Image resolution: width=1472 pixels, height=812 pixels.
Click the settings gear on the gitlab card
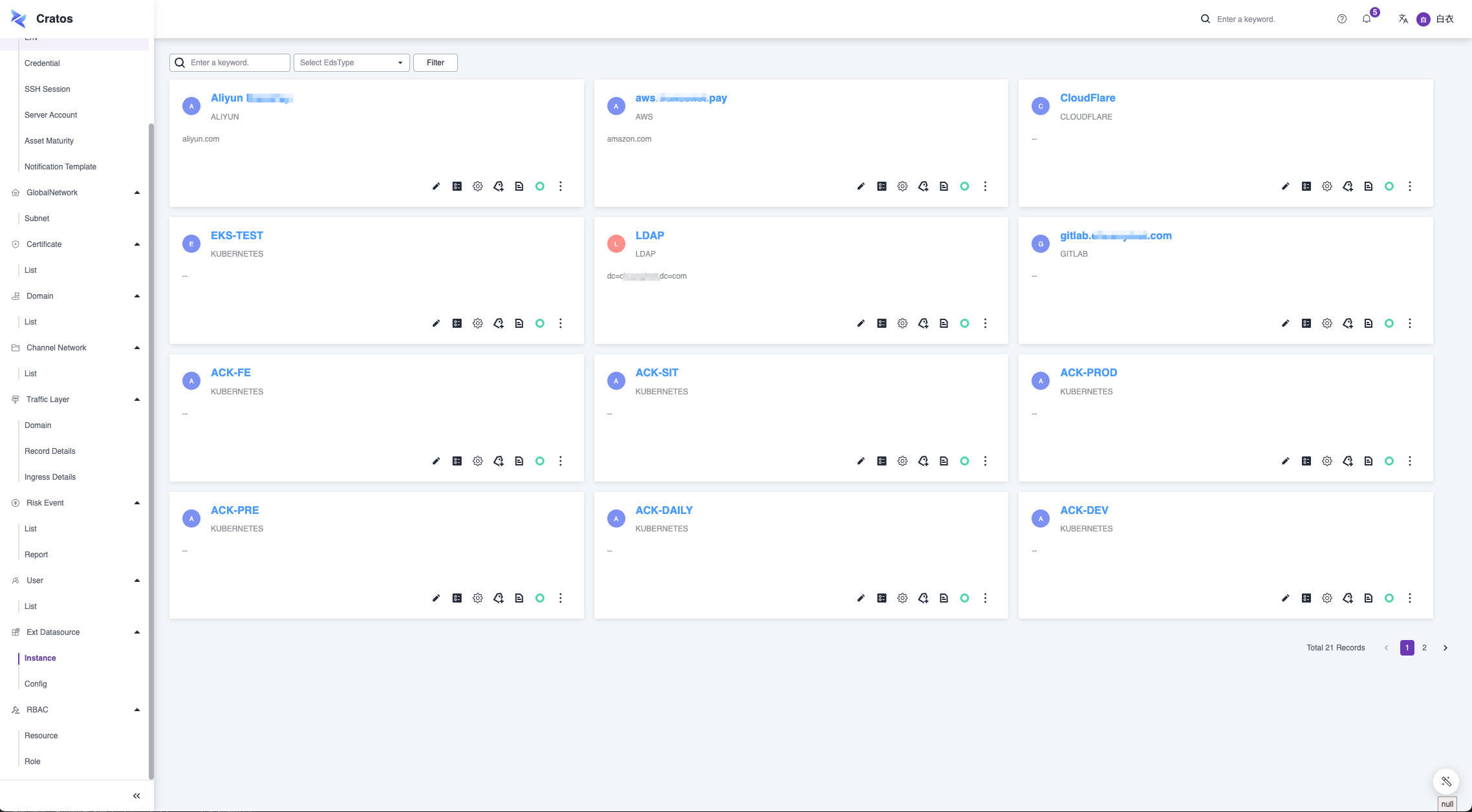[1327, 323]
